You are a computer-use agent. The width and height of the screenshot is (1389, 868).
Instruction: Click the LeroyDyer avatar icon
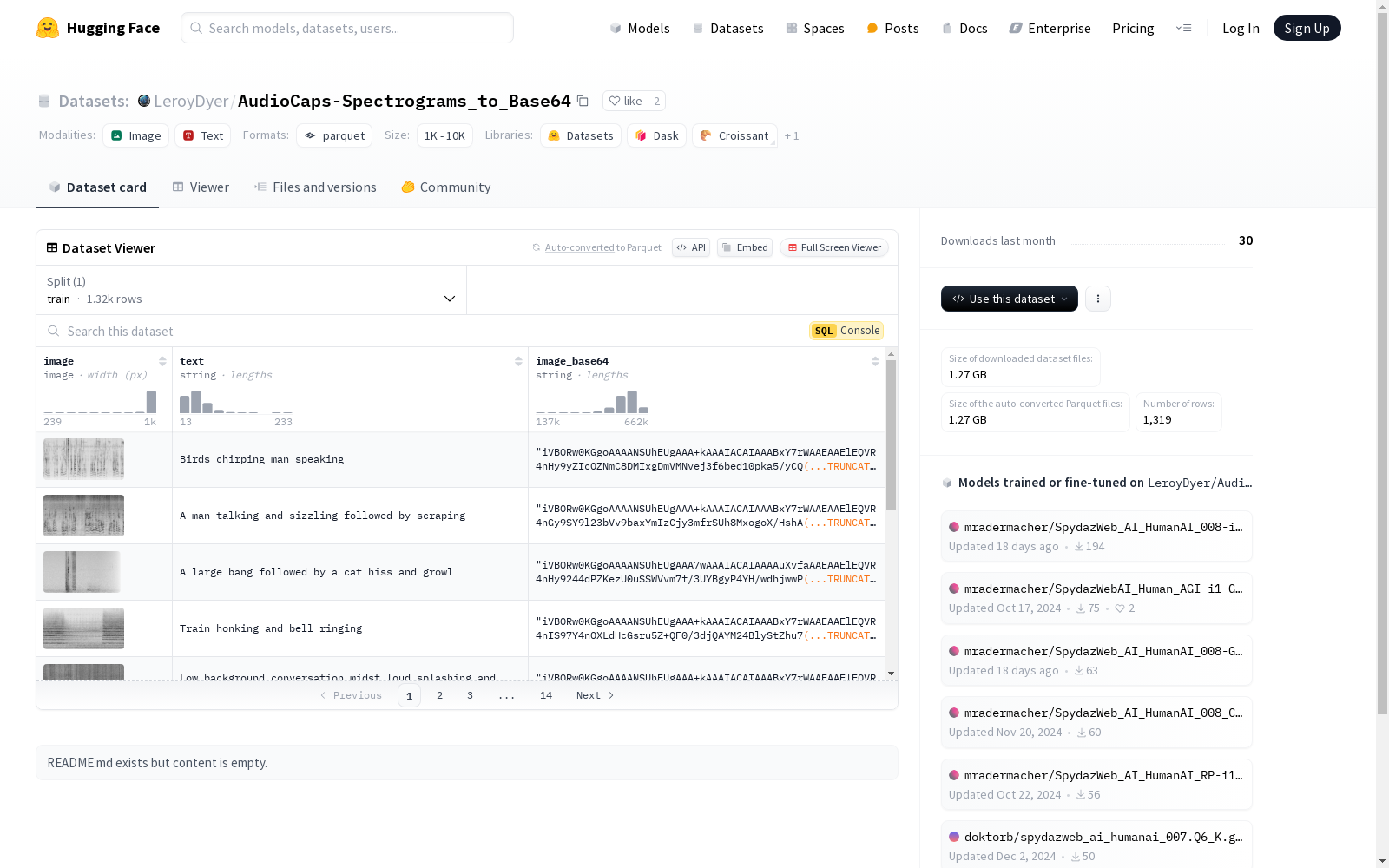click(144, 101)
